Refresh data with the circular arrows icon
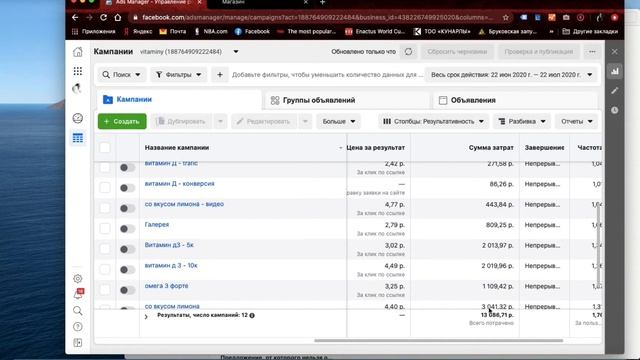 [408, 52]
